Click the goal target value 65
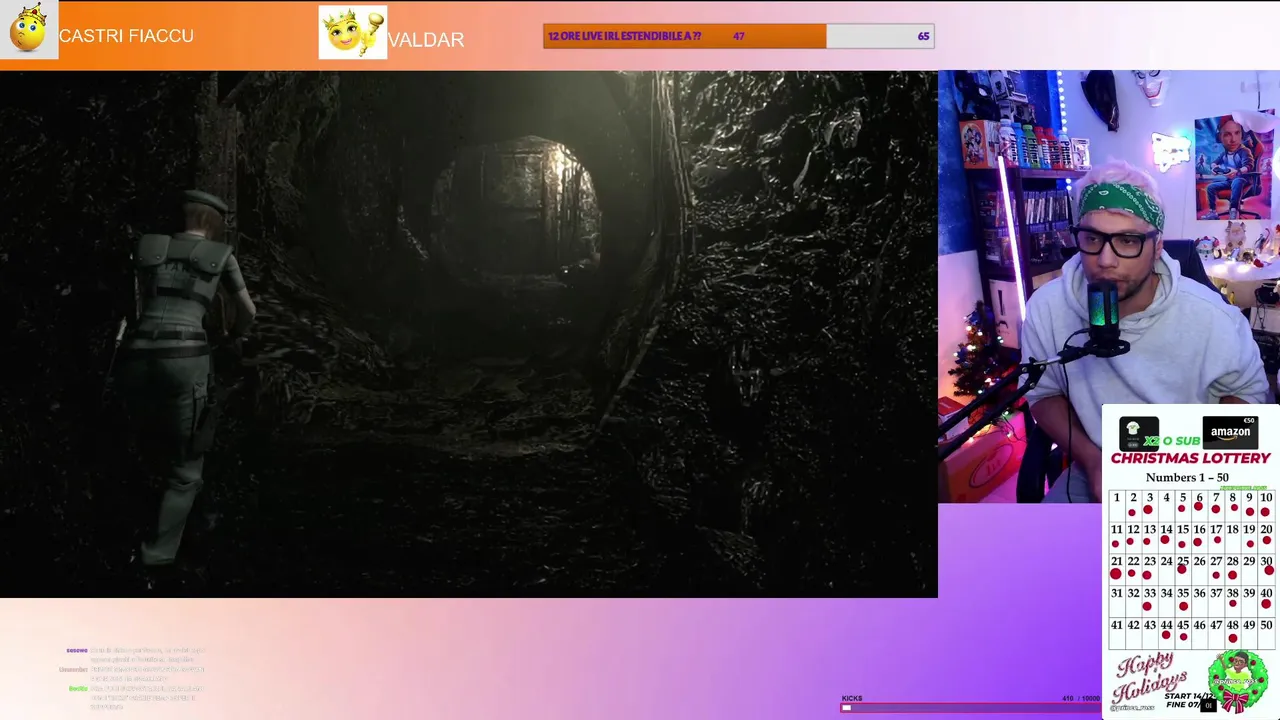 coord(923,36)
